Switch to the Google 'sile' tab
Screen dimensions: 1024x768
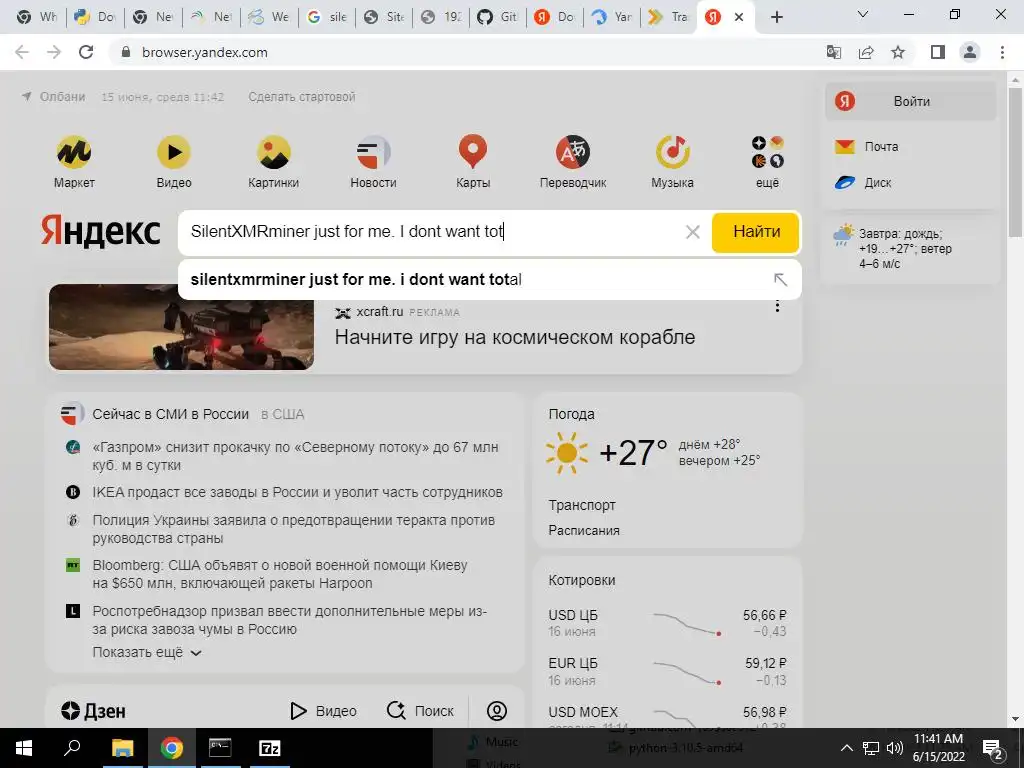(327, 17)
